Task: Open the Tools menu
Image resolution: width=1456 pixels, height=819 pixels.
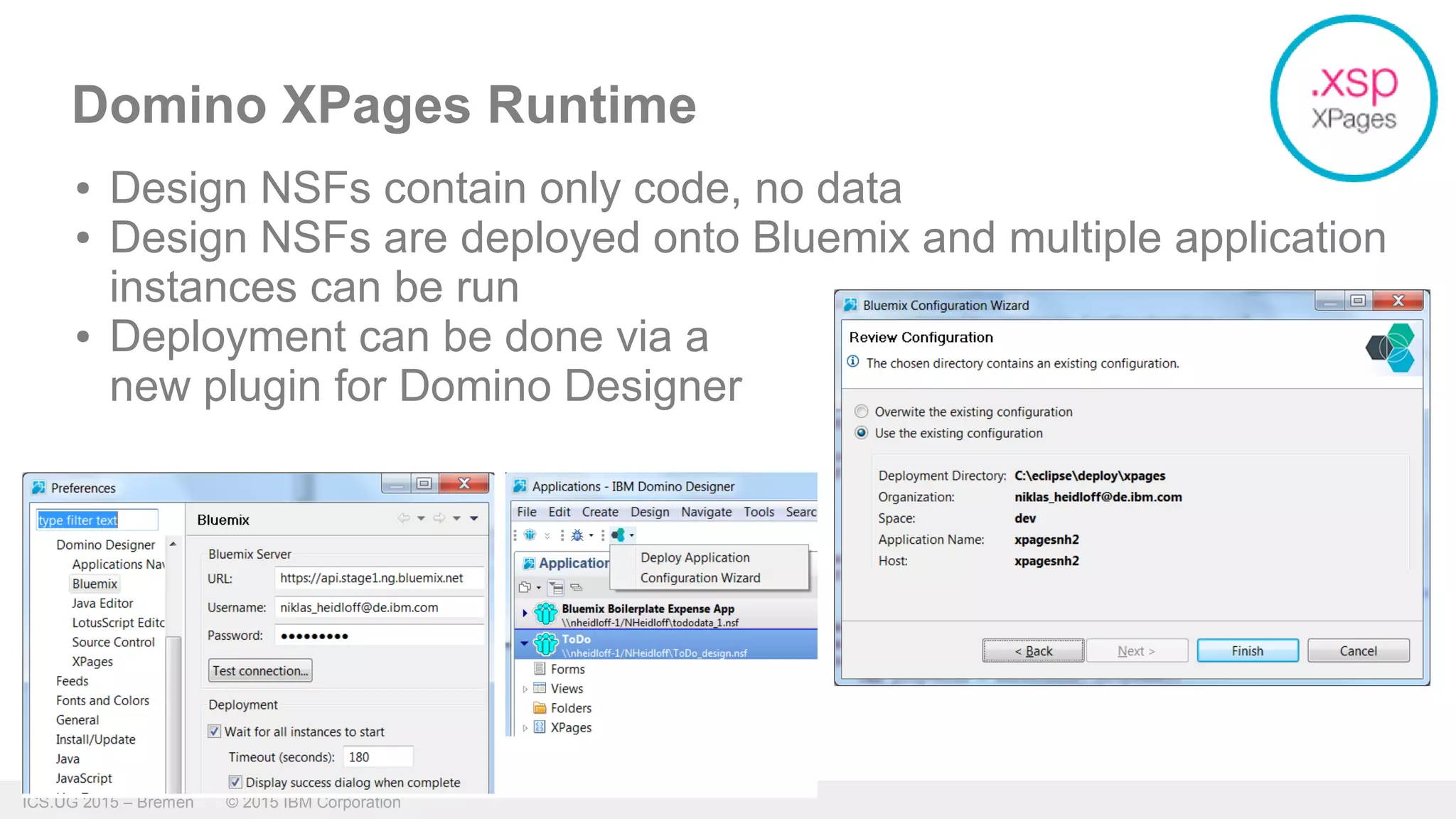Action: tap(759, 512)
